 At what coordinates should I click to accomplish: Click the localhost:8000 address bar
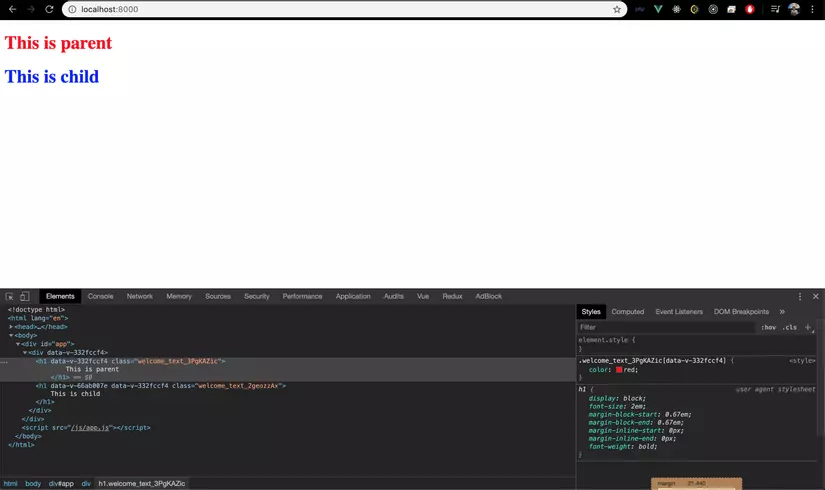345,9
